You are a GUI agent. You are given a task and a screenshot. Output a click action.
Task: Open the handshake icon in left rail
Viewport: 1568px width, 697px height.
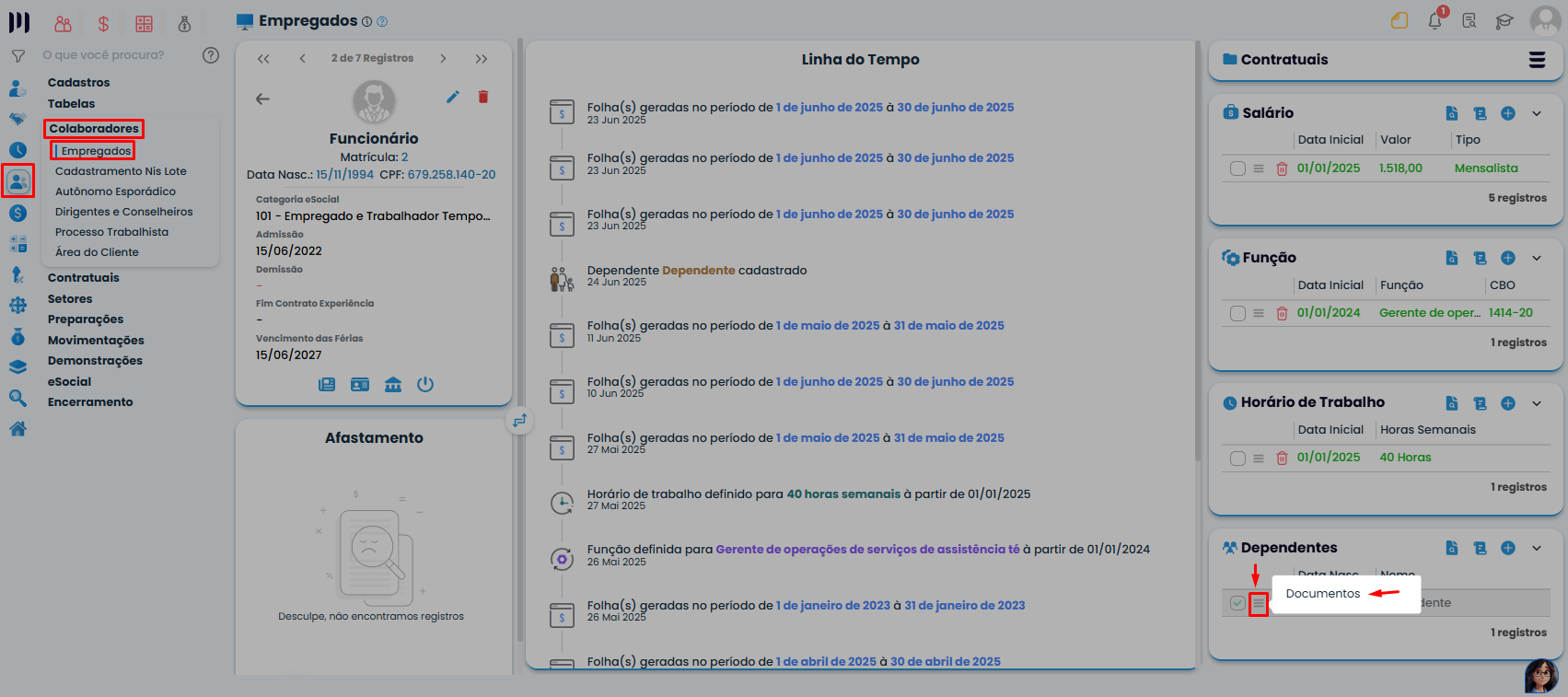click(x=17, y=119)
